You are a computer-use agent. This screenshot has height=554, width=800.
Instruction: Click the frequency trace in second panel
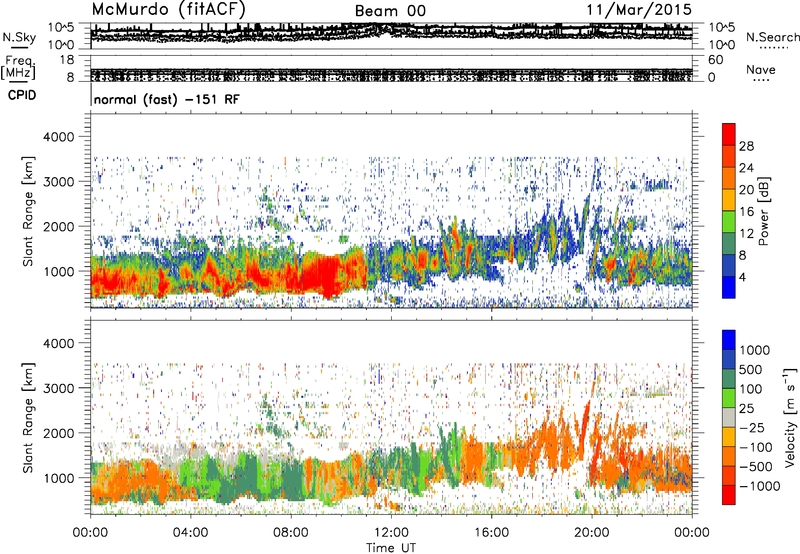391,75
